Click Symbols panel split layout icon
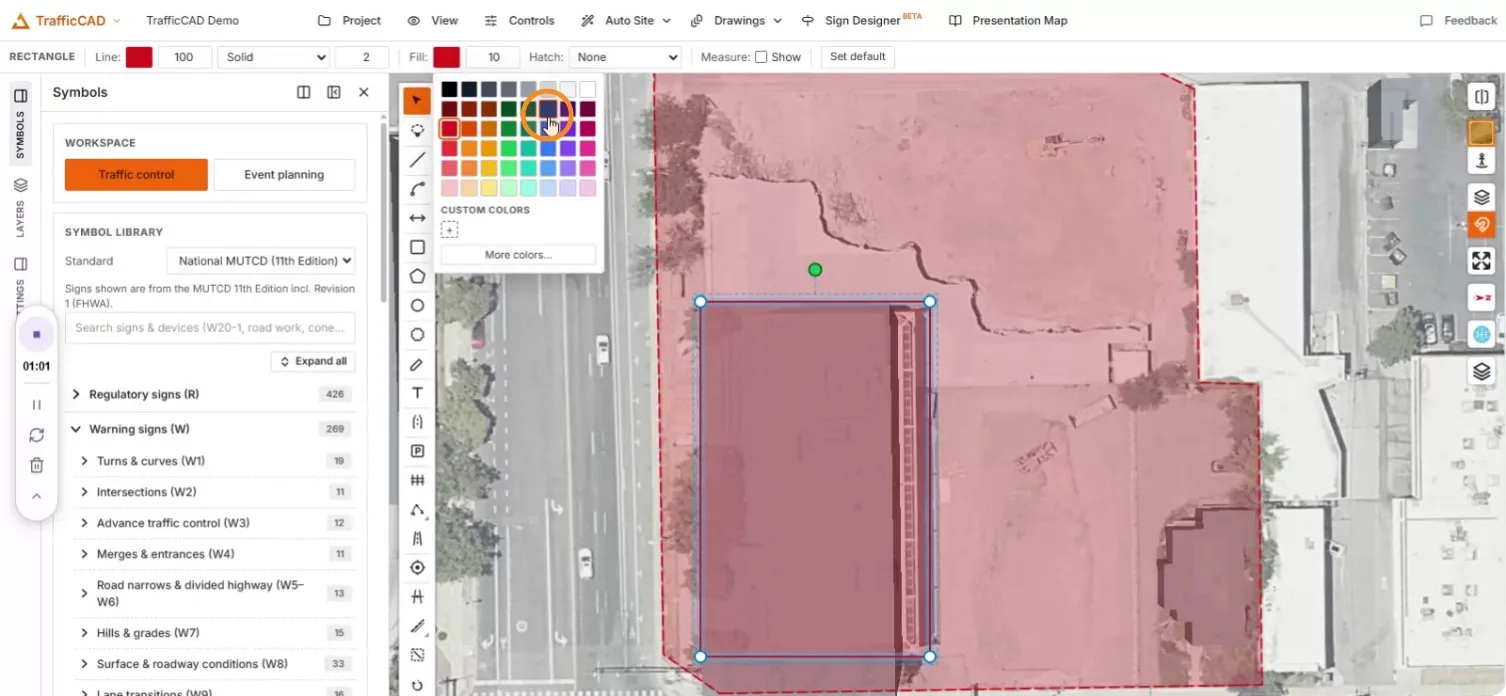1506x696 pixels. tap(304, 92)
